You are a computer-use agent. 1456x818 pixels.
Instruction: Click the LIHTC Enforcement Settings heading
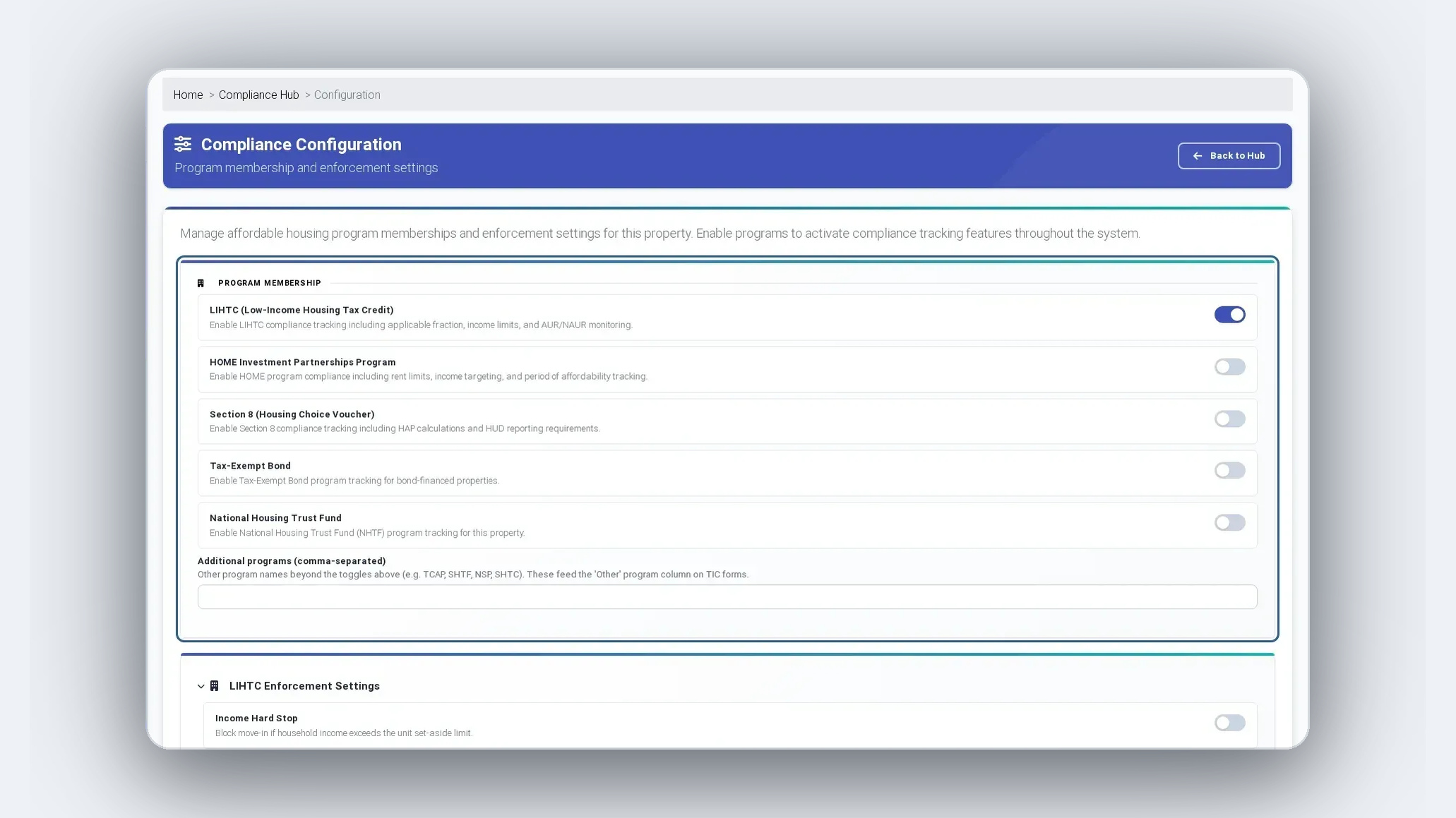tap(304, 686)
